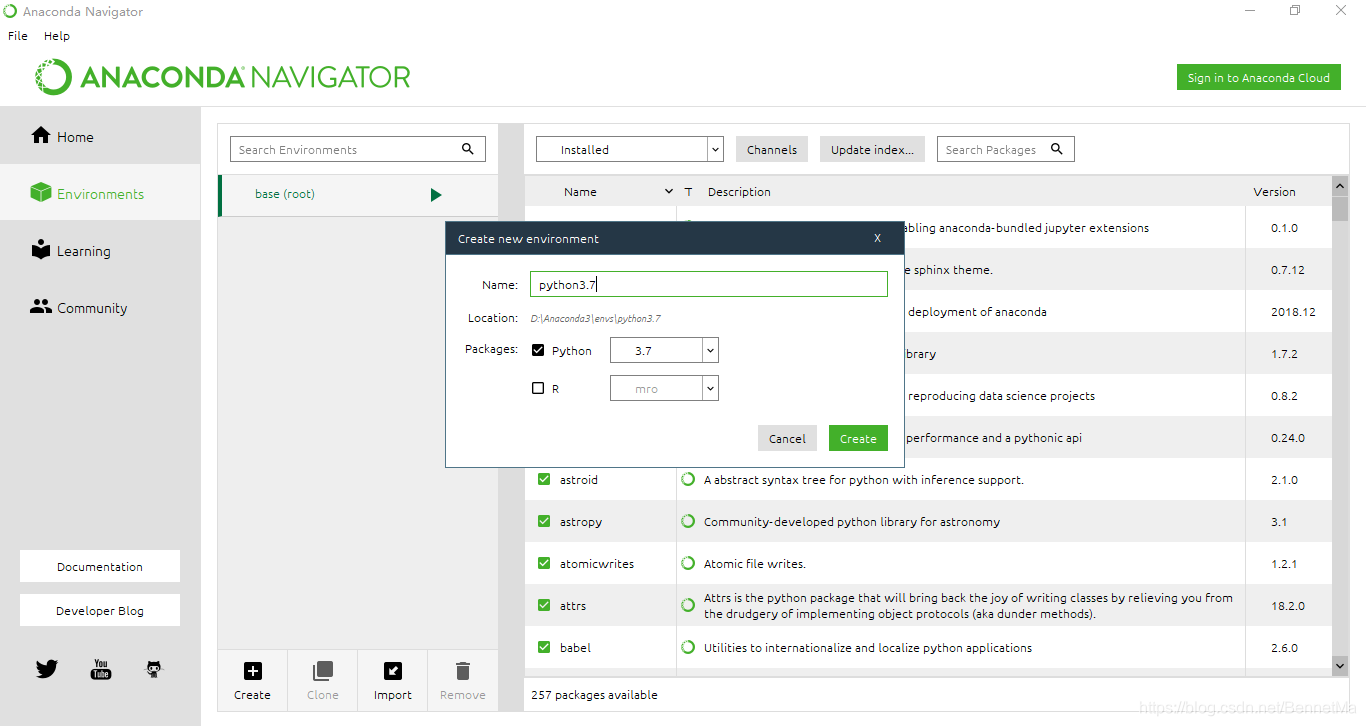Viewport: 1366px width, 726px height.
Task: Open the File menu
Action: click(x=18, y=36)
